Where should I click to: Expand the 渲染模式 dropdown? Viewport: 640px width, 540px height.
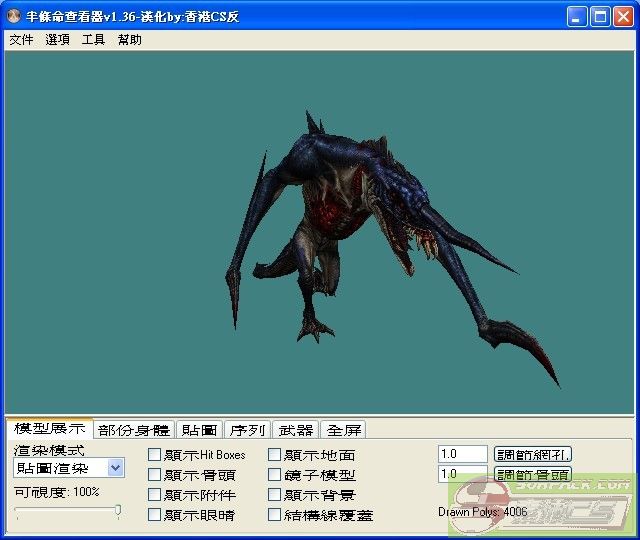pos(115,468)
